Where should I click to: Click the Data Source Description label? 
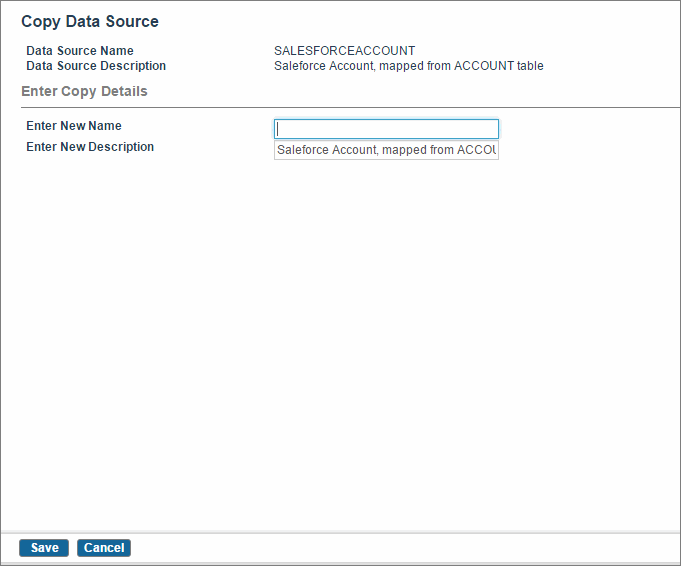96,66
